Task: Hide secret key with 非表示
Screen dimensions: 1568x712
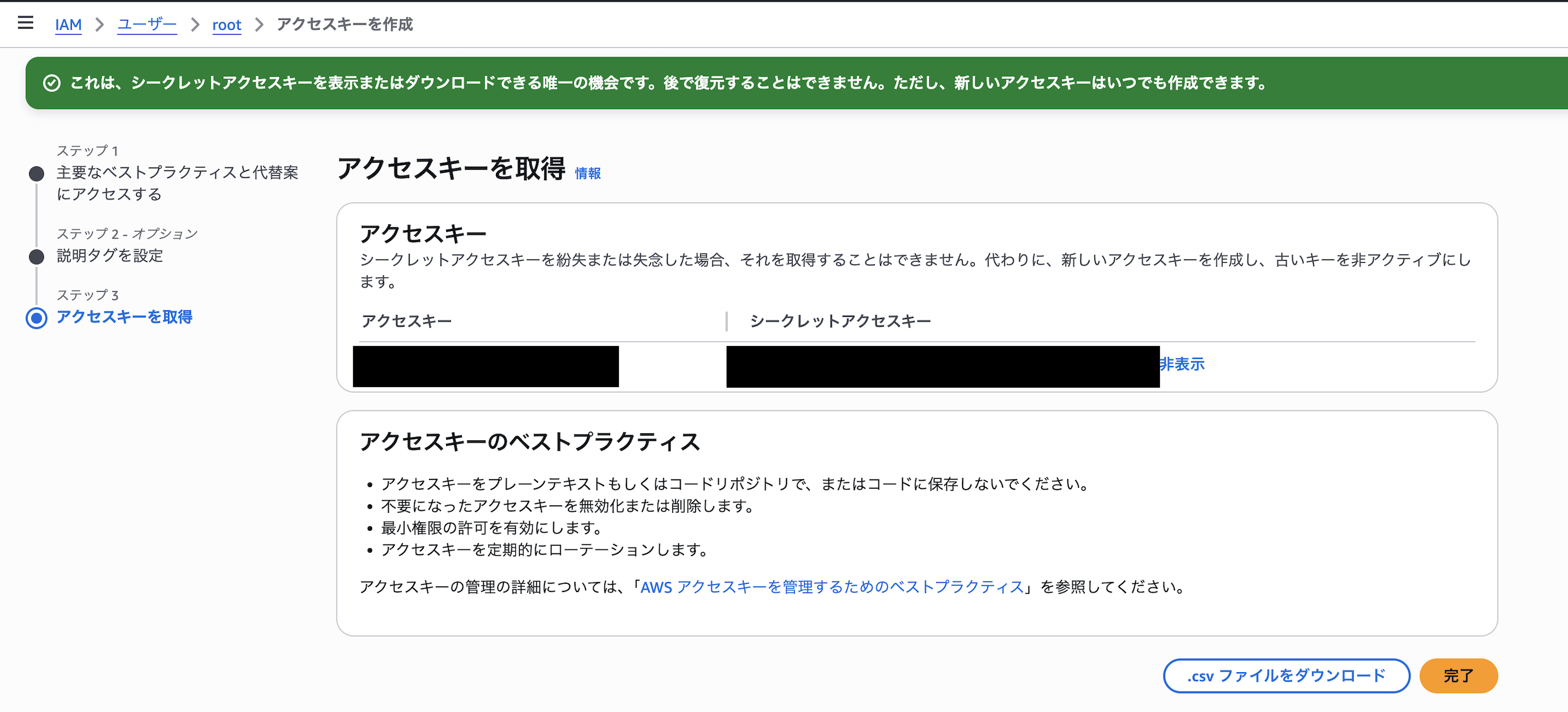Action: tap(1182, 364)
